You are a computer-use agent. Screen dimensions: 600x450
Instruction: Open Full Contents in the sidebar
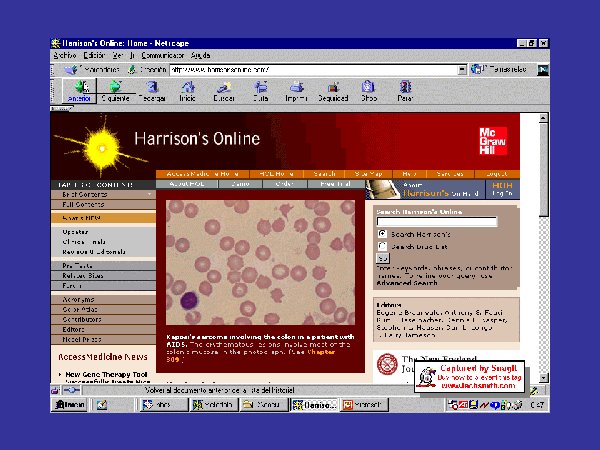[x=103, y=204]
